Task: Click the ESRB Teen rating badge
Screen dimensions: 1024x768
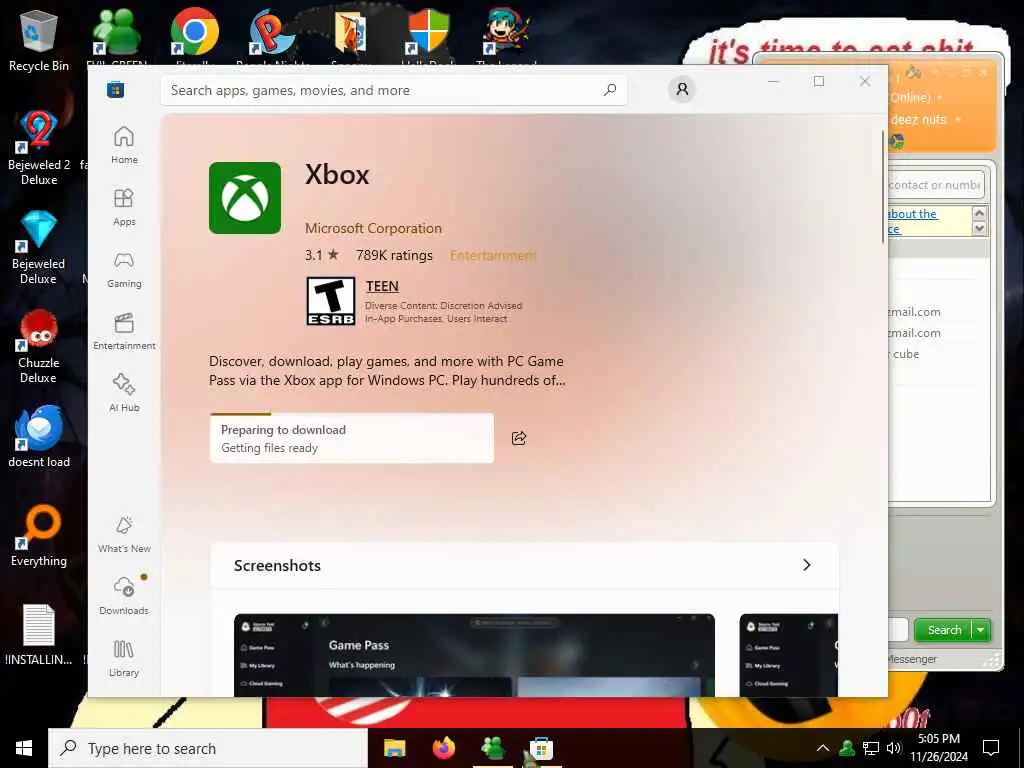Action: click(x=331, y=301)
